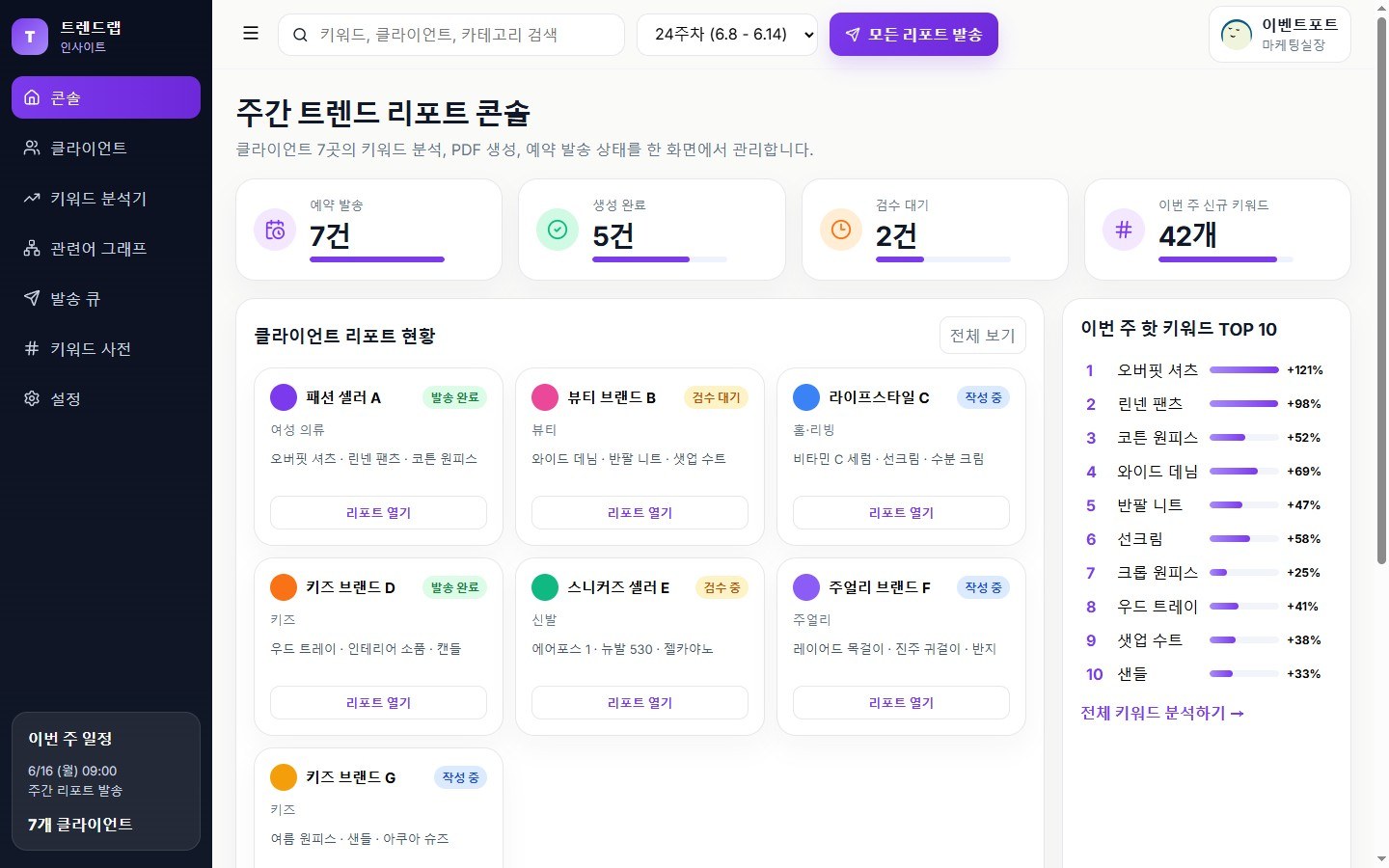Click the 전체 보기 button
The image size is (1389, 868).
tap(982, 336)
